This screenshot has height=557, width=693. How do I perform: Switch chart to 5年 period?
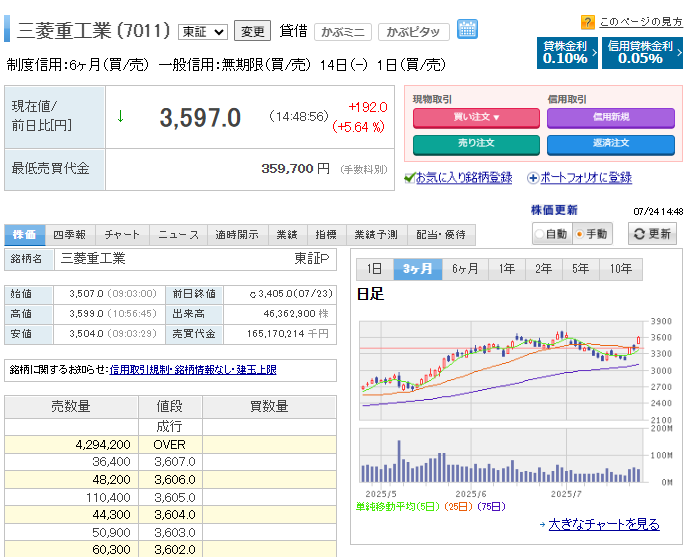[x=581, y=269]
